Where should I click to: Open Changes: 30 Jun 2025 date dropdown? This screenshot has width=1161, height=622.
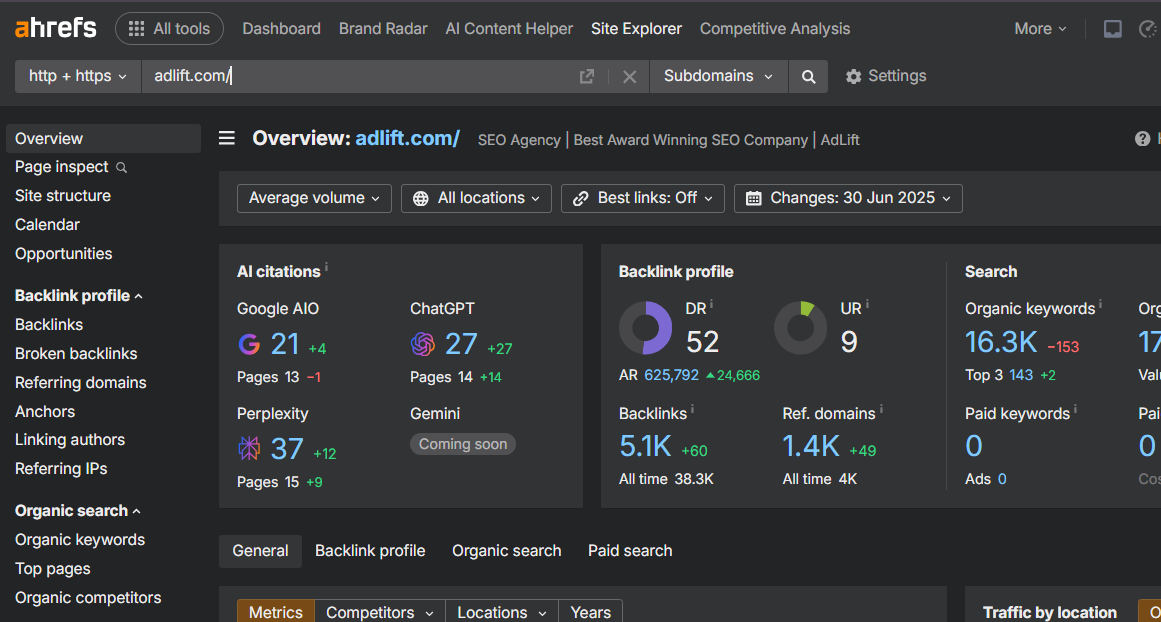(x=848, y=198)
